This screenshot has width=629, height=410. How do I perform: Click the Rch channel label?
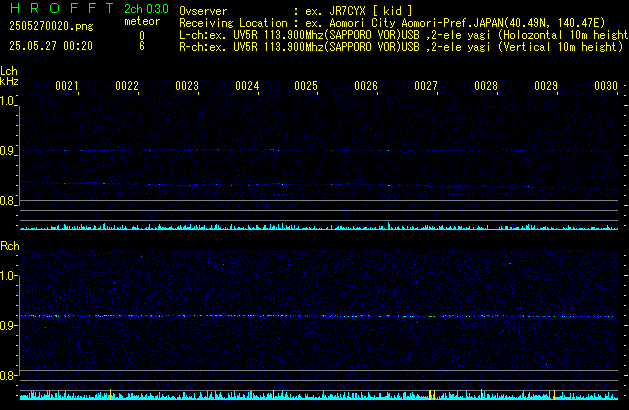(x=10, y=246)
